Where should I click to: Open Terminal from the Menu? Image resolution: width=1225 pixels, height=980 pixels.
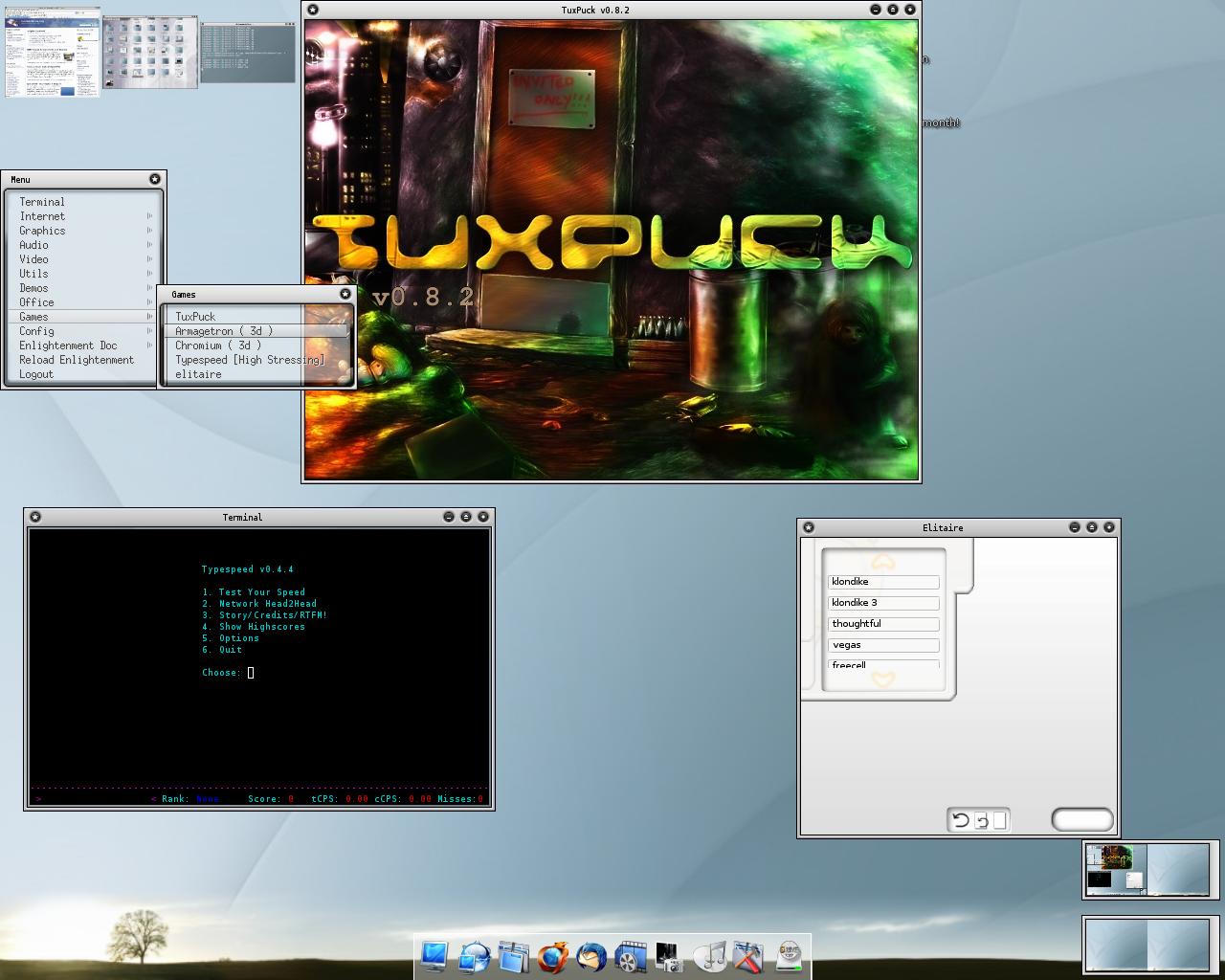click(x=83, y=202)
